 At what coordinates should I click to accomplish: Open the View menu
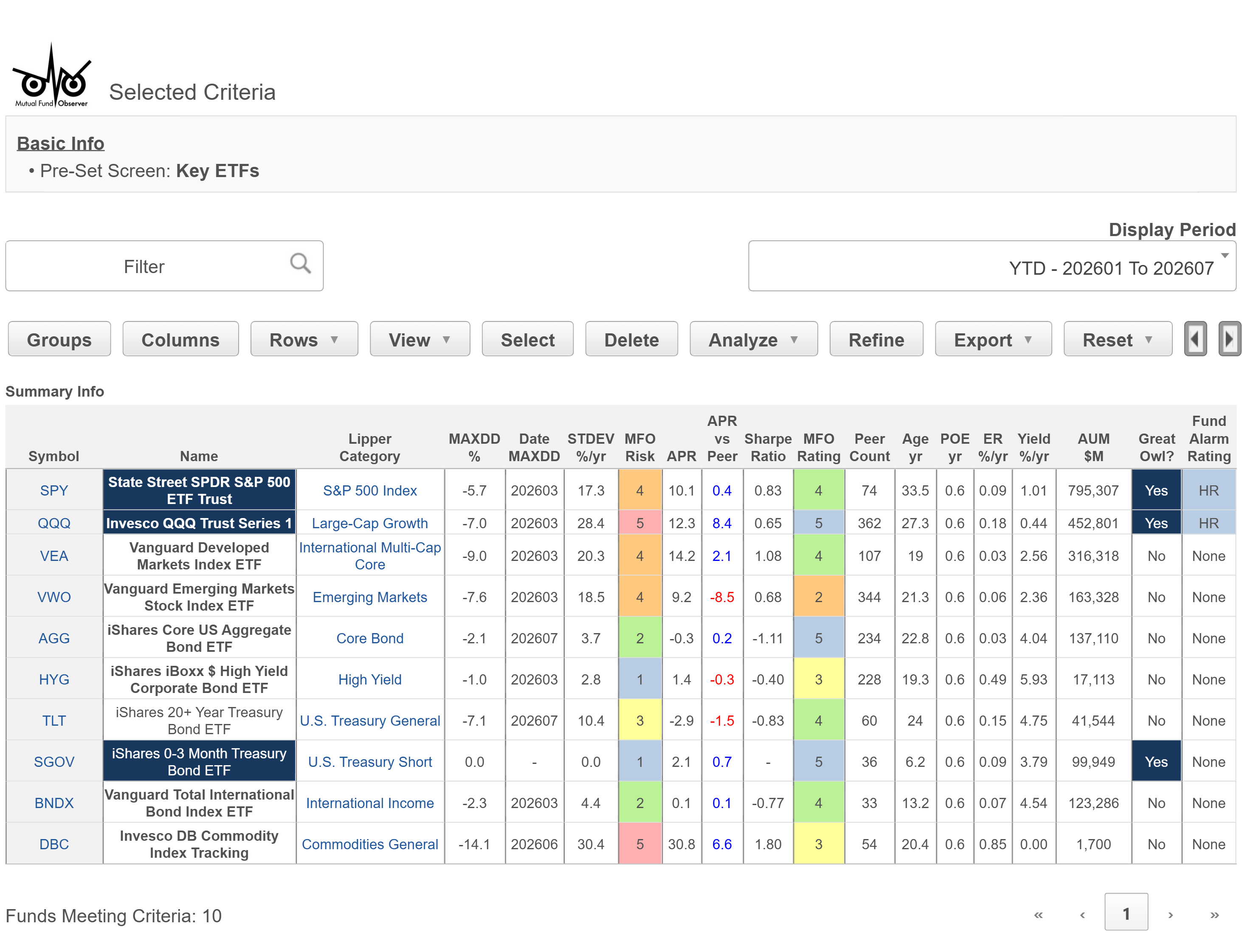(420, 339)
